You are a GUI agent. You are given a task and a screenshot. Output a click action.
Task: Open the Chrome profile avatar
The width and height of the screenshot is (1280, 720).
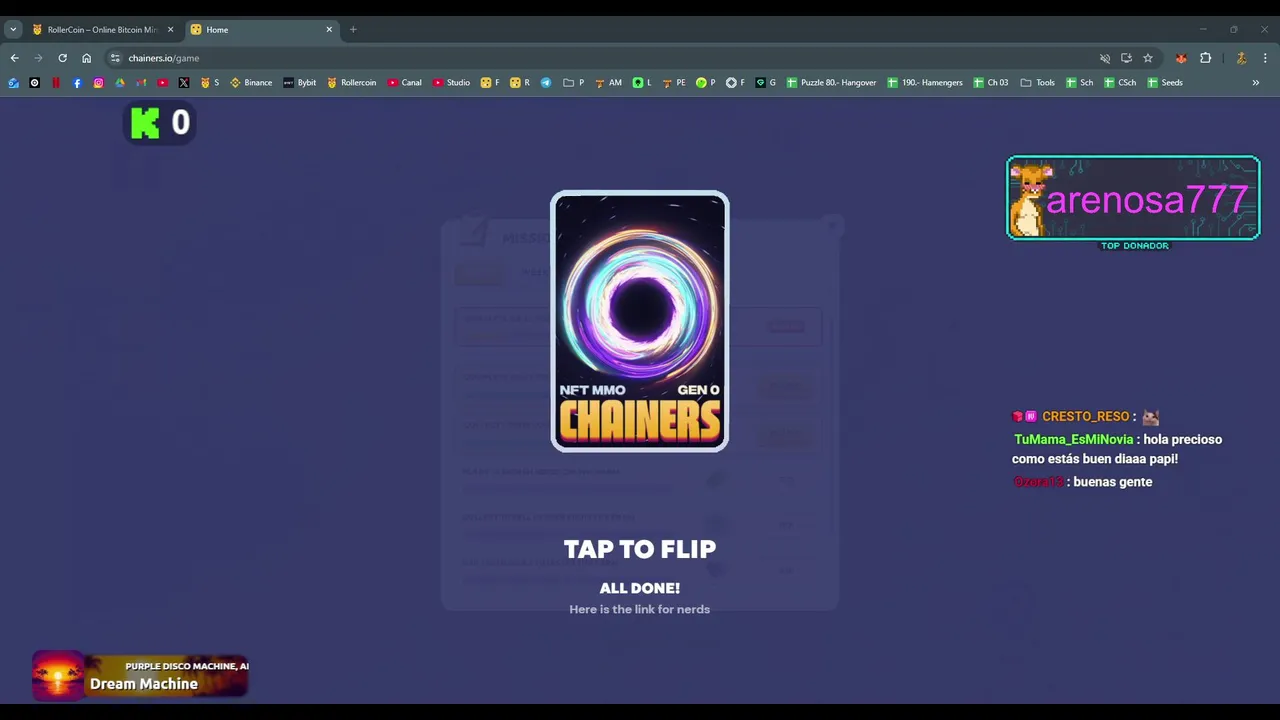click(1241, 58)
